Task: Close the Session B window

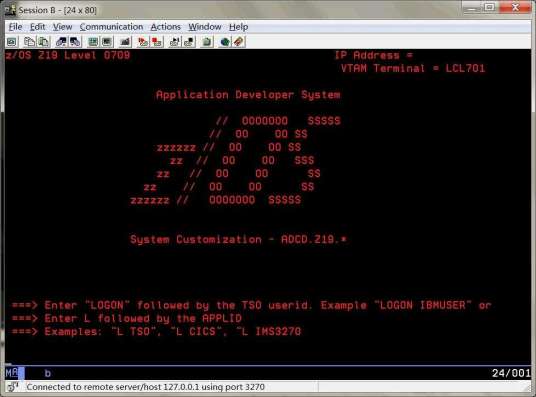Action: pos(515,8)
